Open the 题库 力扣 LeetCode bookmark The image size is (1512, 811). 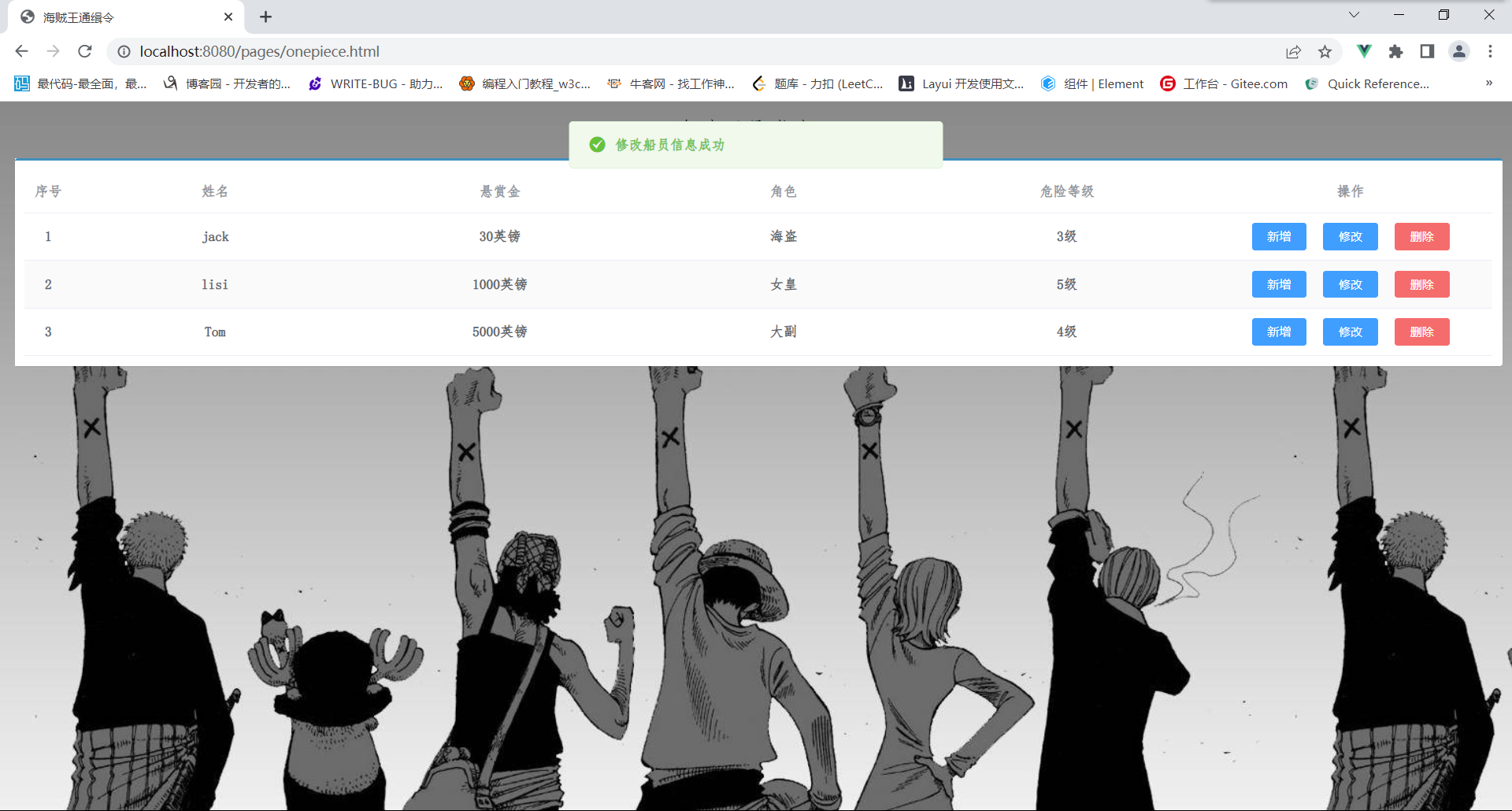[x=817, y=83]
